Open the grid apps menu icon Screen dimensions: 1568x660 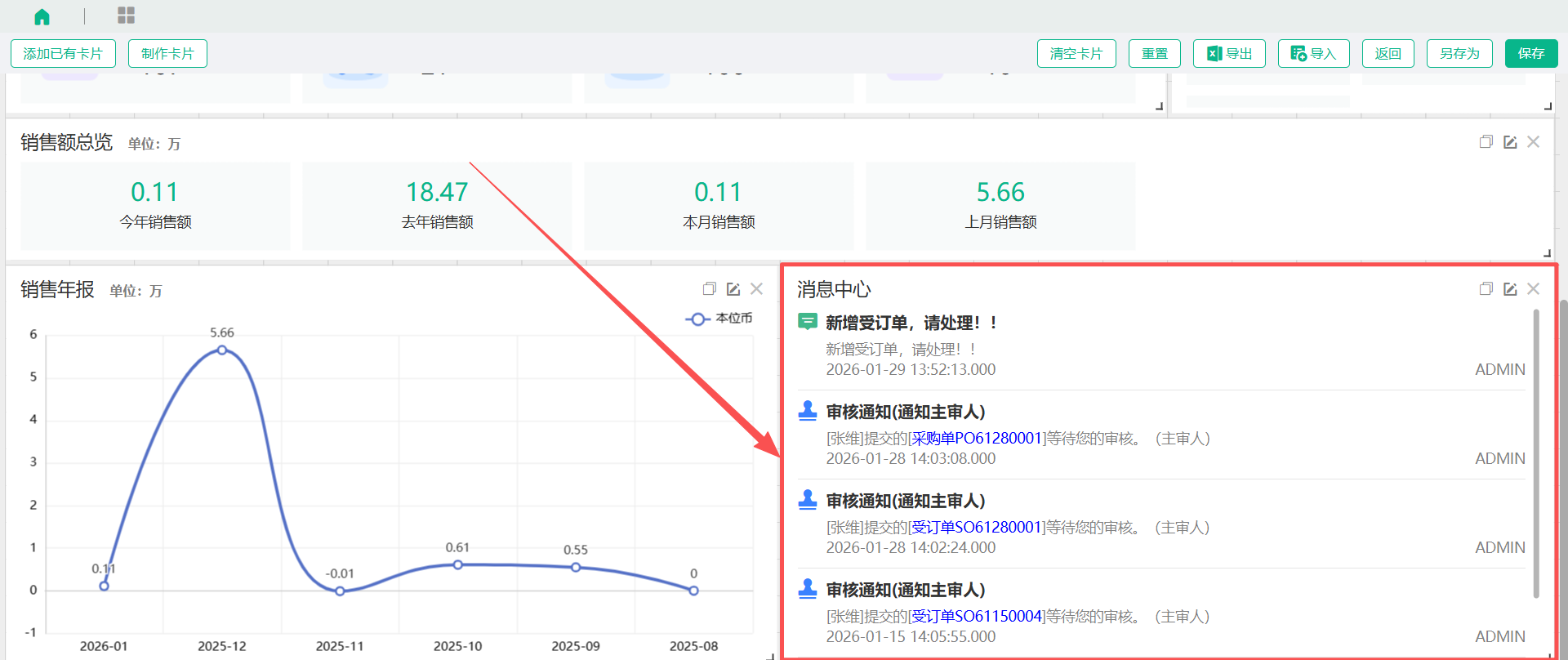126,16
